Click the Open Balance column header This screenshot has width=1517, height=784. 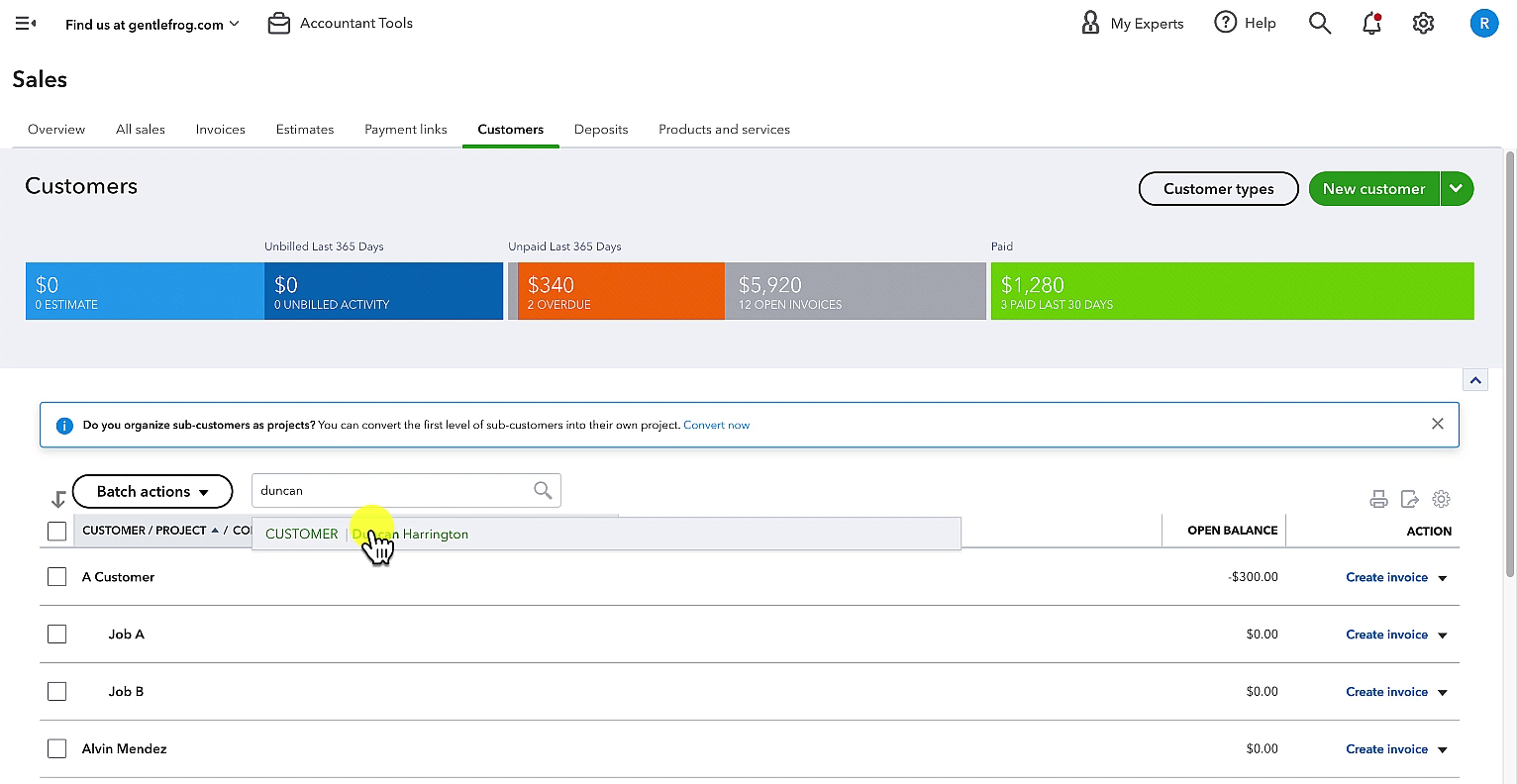click(x=1232, y=531)
